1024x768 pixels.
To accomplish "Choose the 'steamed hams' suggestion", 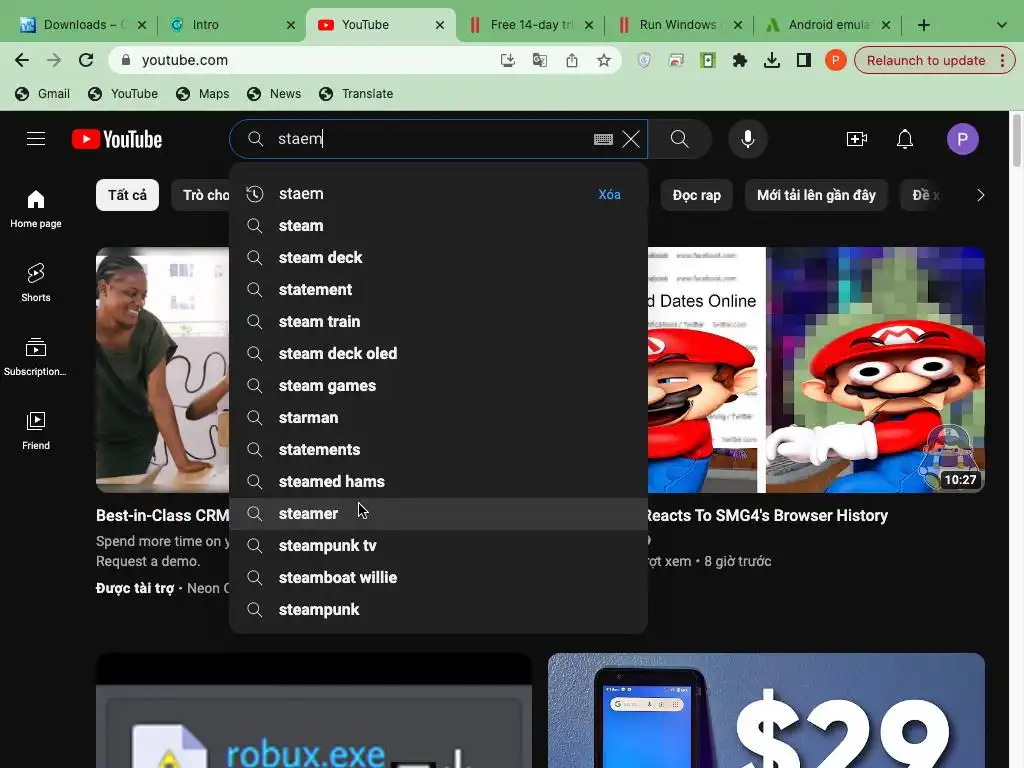I will coord(438,482).
